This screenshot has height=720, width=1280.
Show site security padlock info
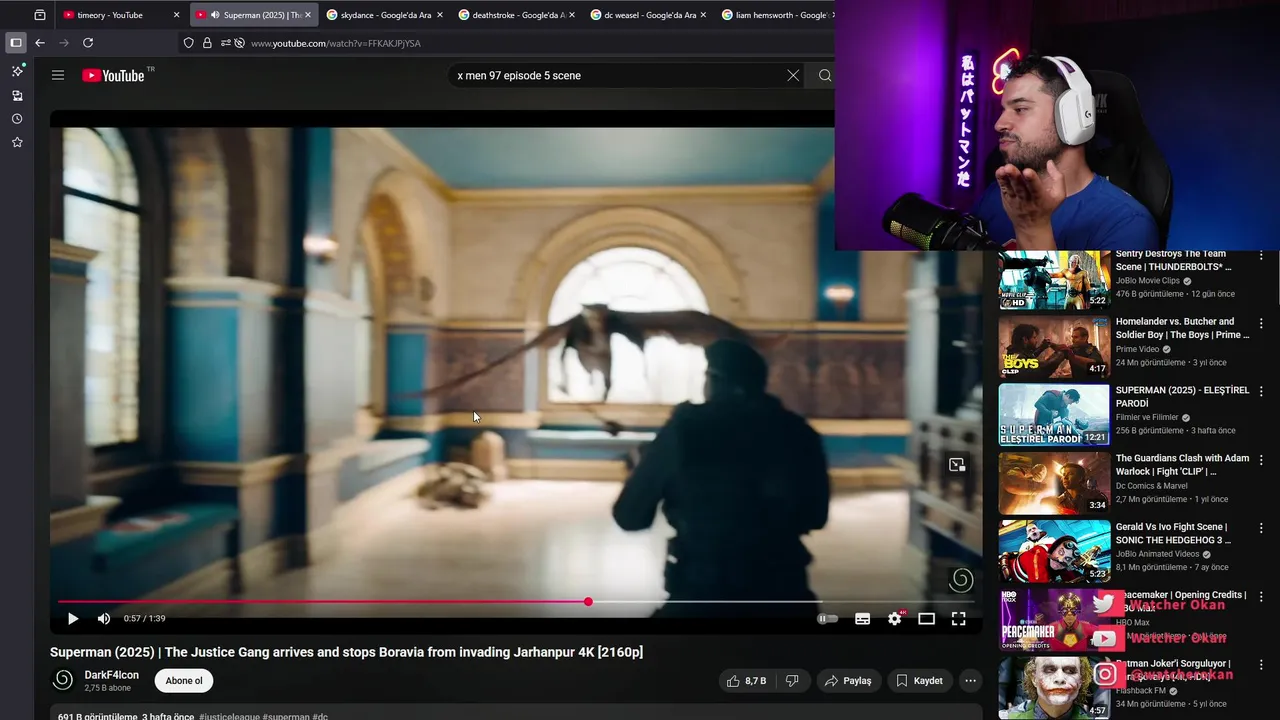point(207,43)
